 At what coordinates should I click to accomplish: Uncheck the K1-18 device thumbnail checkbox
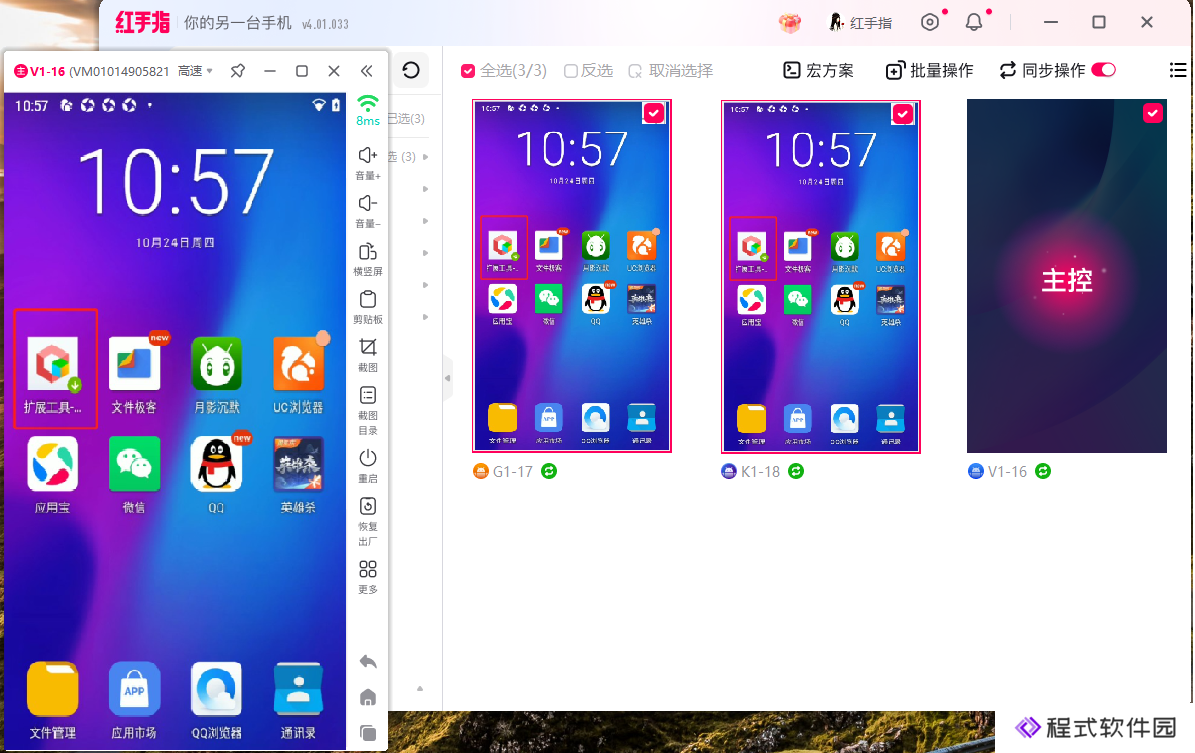coord(903,114)
